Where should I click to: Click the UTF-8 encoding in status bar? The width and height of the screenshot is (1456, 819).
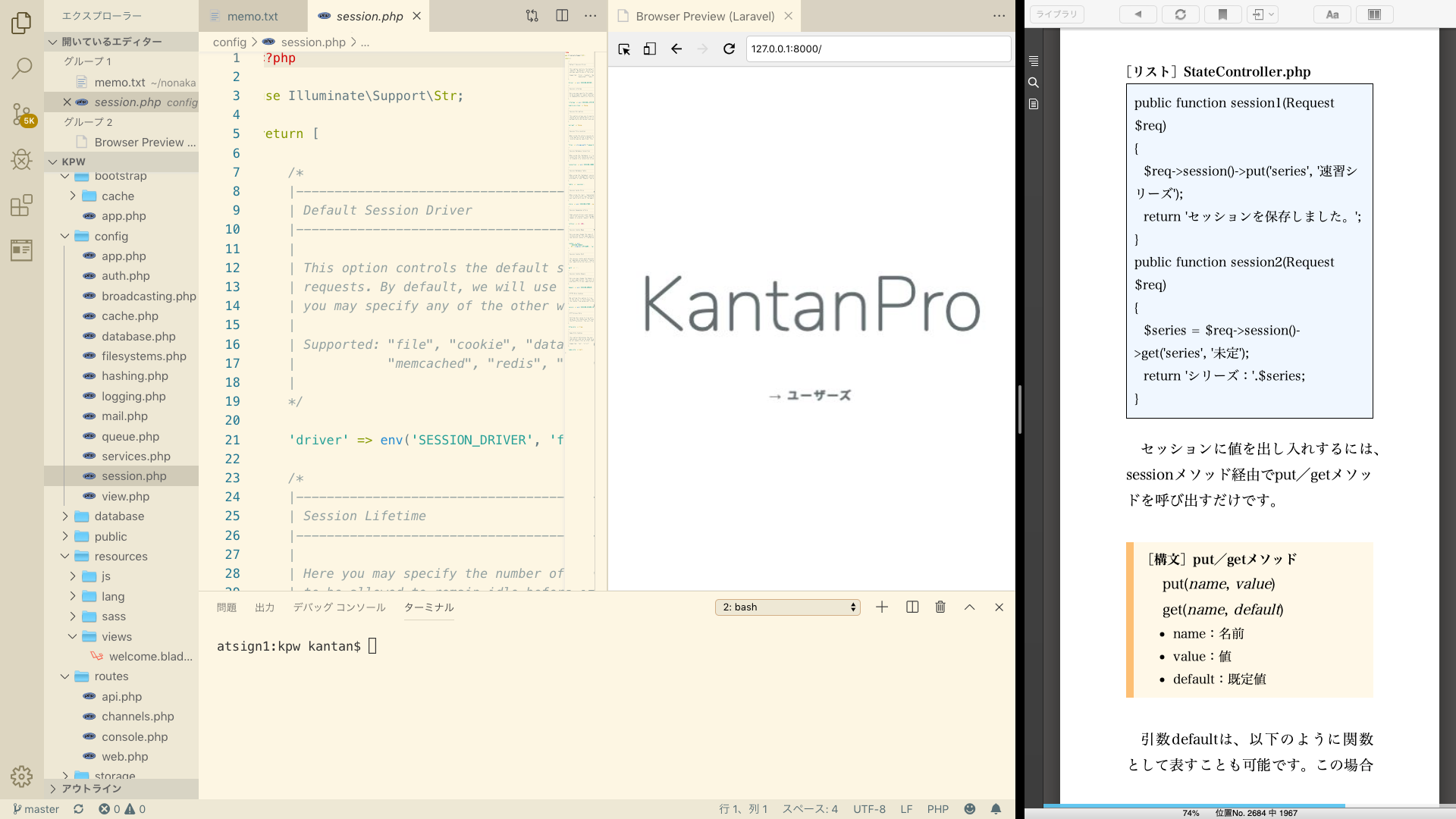coord(869,809)
